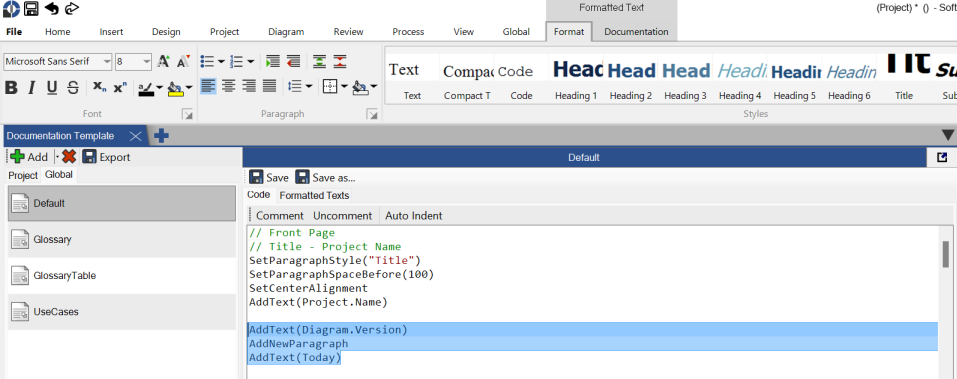Screen dimensions: 957x379
Task: Align text left
Action: click(x=208, y=86)
